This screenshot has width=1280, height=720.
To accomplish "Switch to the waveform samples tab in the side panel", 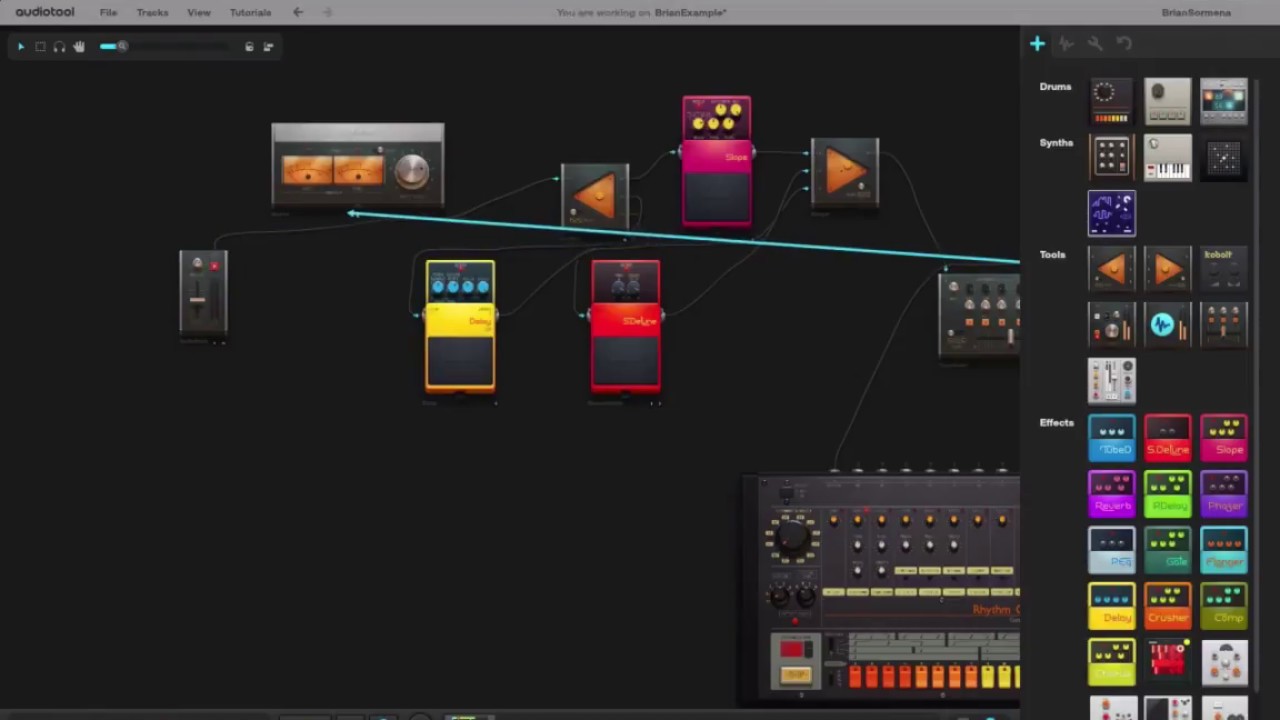I will [x=1066, y=44].
